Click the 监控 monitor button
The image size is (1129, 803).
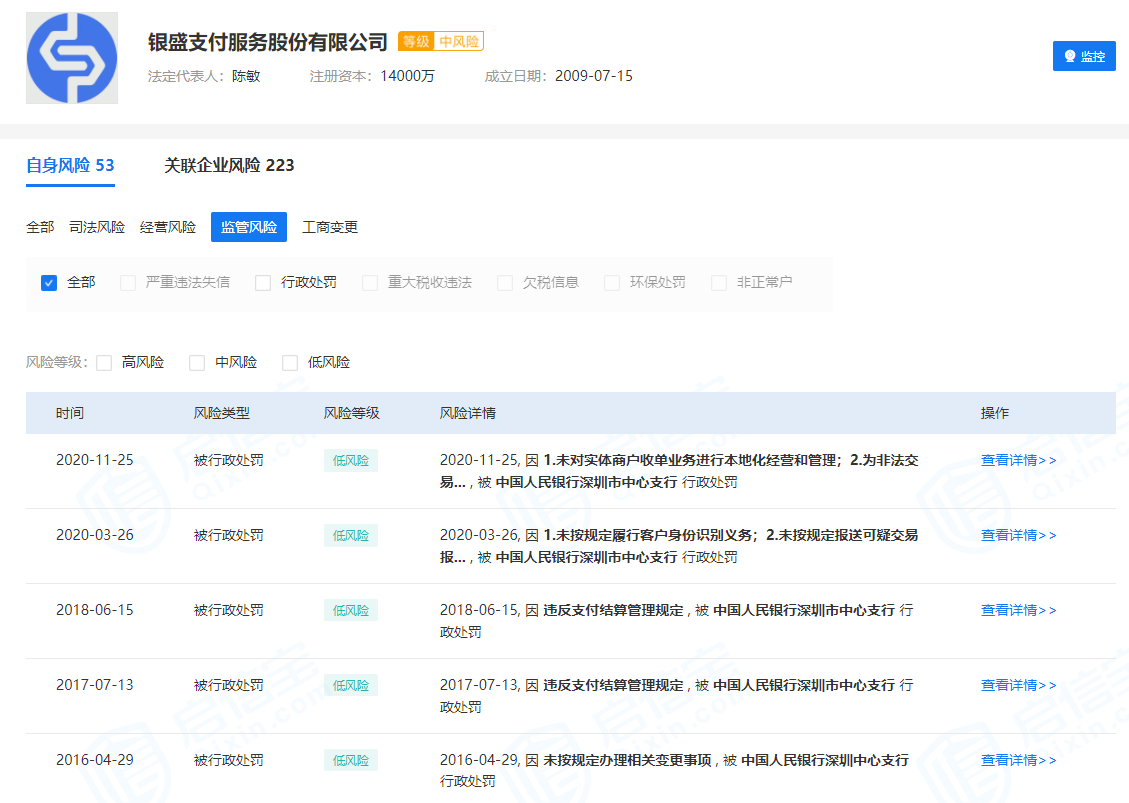[1084, 56]
